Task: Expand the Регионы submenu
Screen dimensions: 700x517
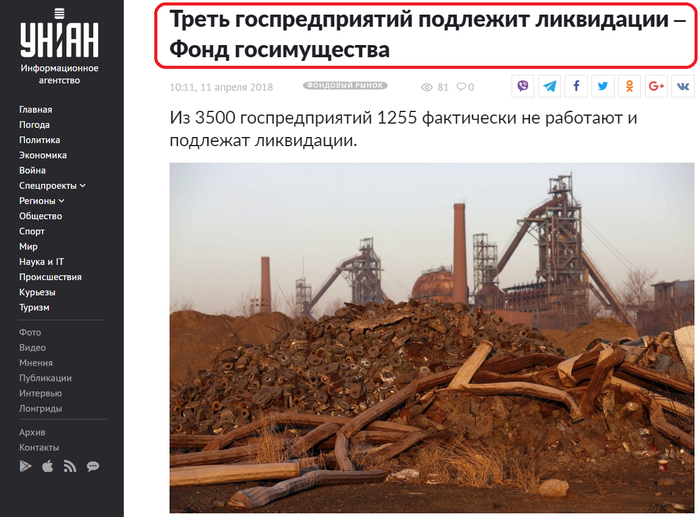Action: [42, 201]
